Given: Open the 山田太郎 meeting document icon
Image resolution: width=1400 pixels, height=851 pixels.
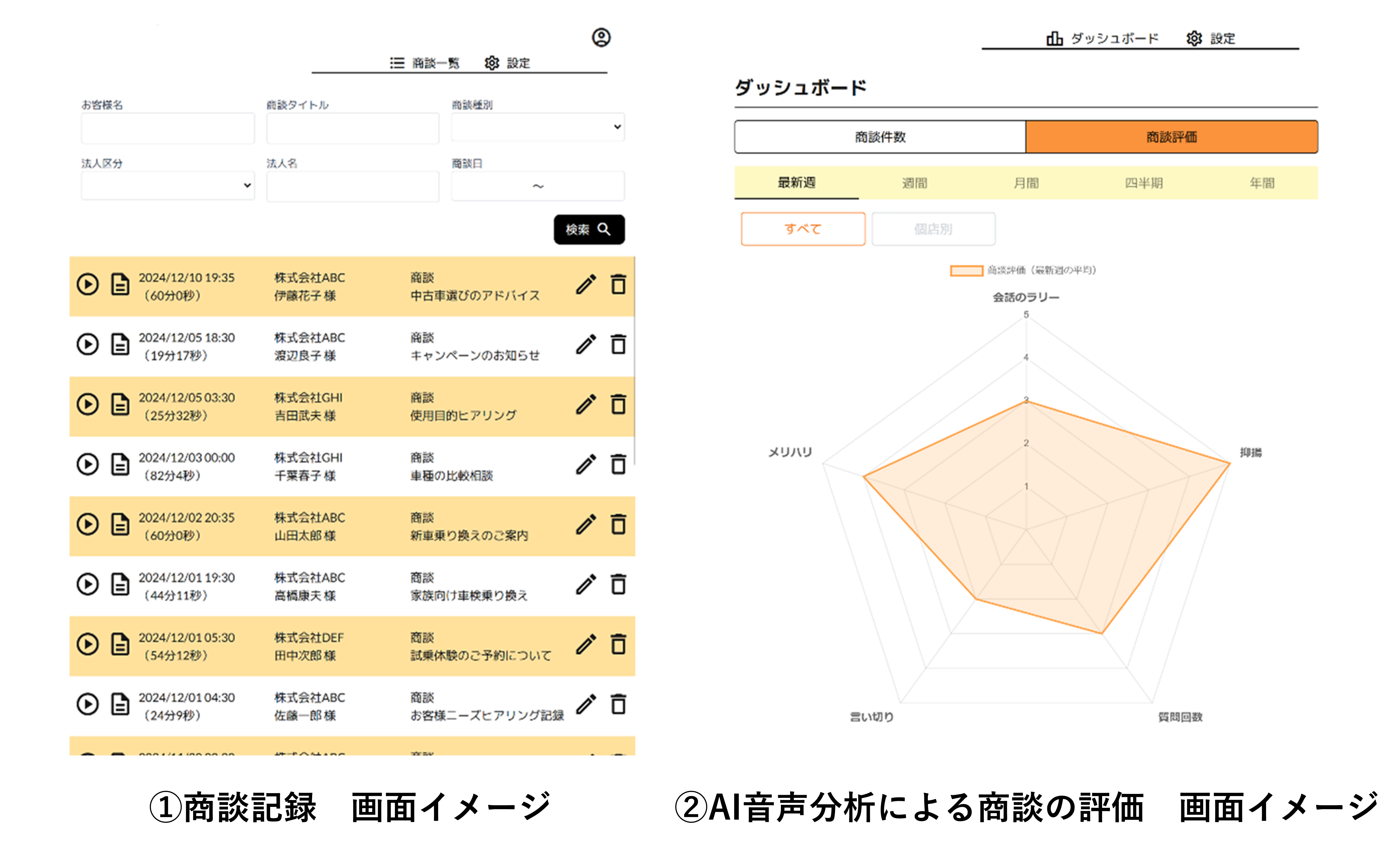Looking at the screenshot, I should pyautogui.click(x=120, y=524).
